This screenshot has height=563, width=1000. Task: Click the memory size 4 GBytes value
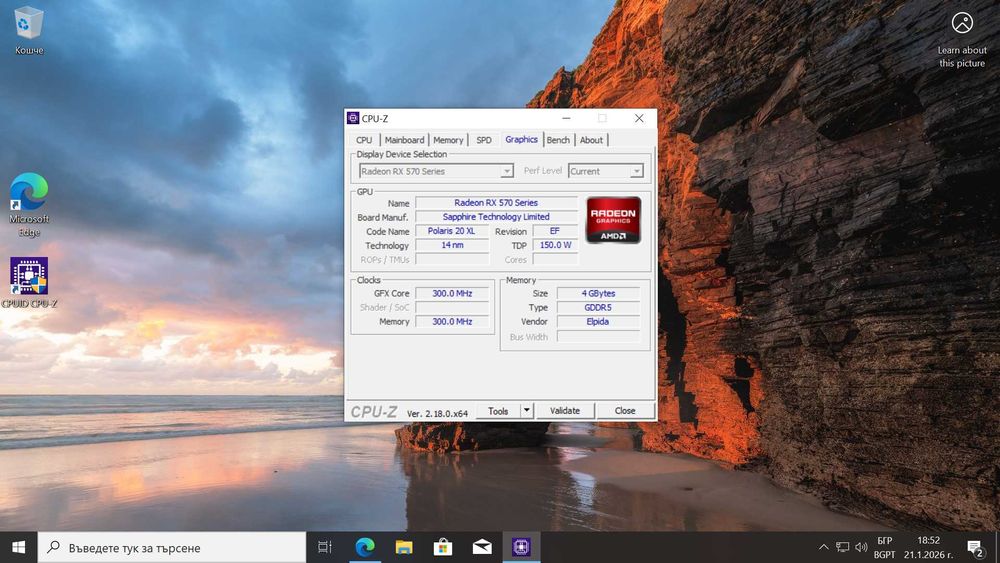598,293
